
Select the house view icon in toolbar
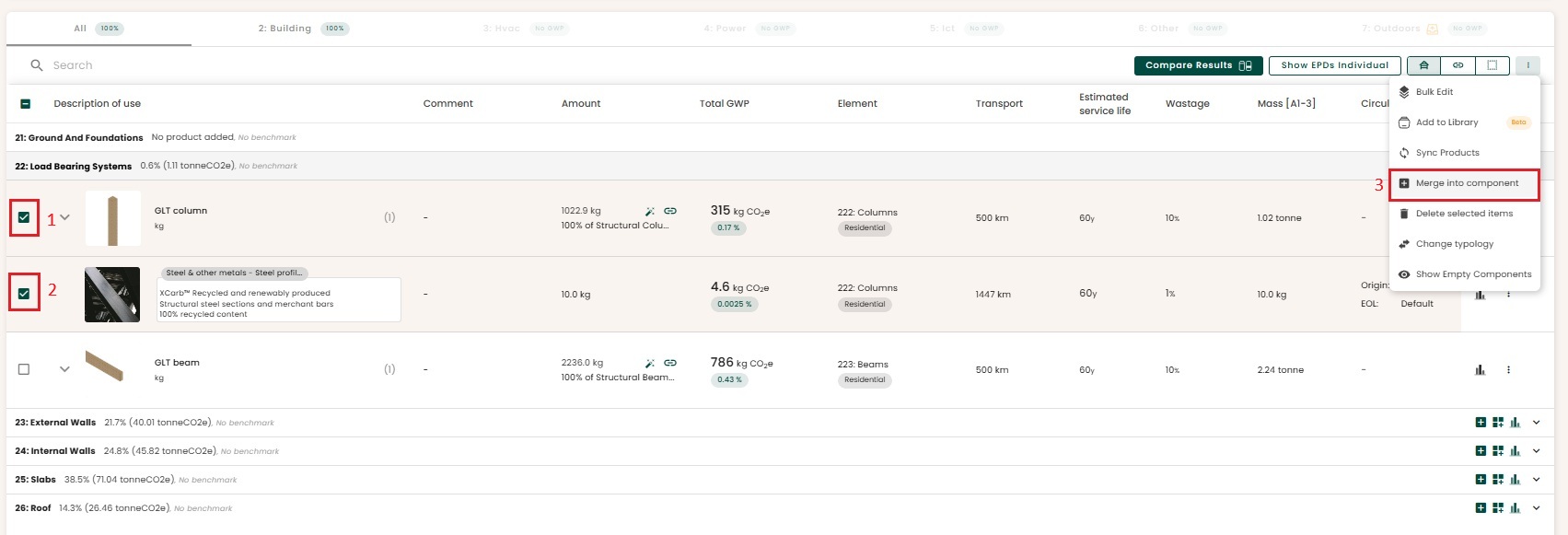tap(1423, 65)
